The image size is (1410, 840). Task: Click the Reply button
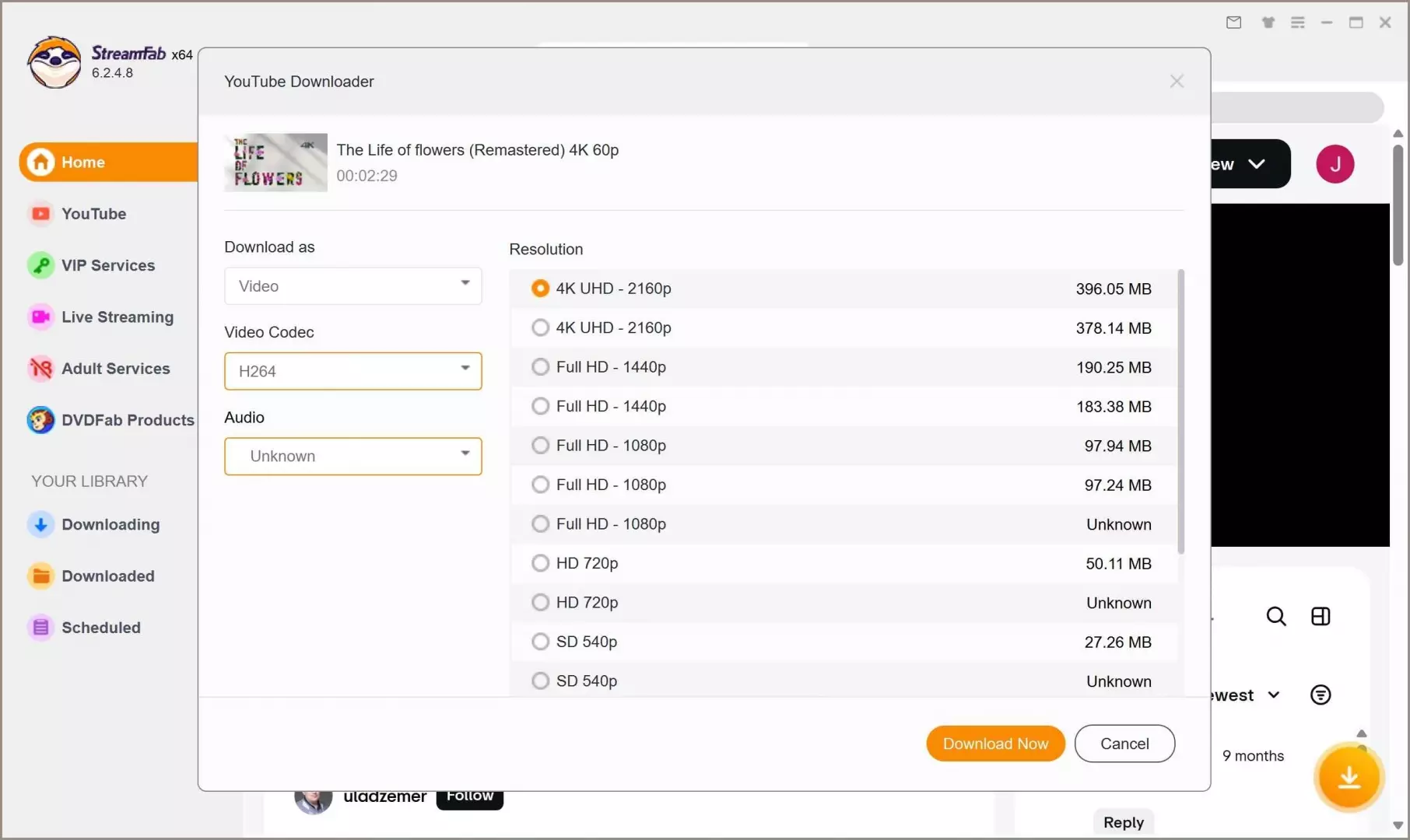1124,822
